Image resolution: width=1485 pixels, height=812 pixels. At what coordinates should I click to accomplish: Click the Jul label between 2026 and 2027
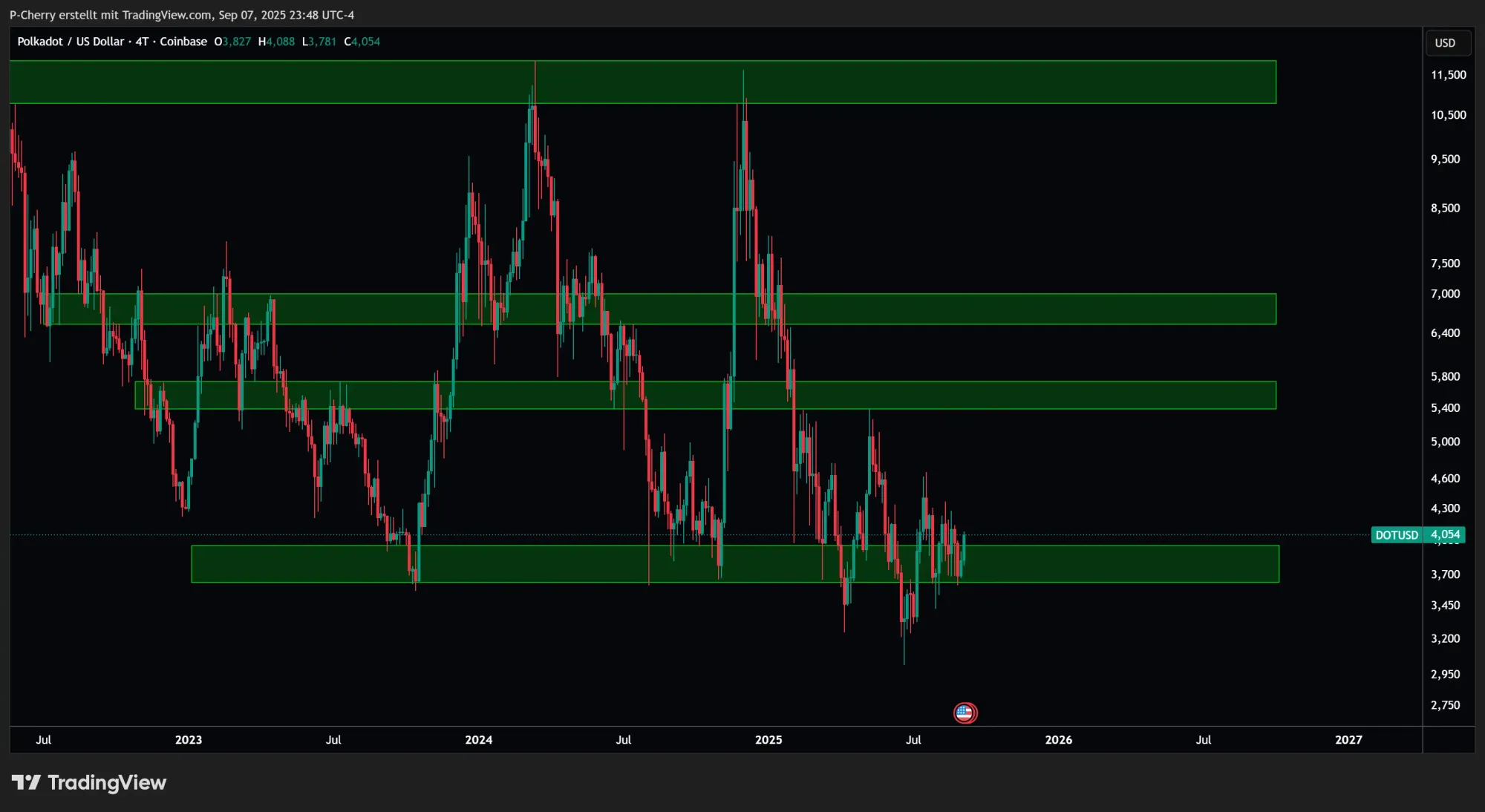pos(1204,740)
